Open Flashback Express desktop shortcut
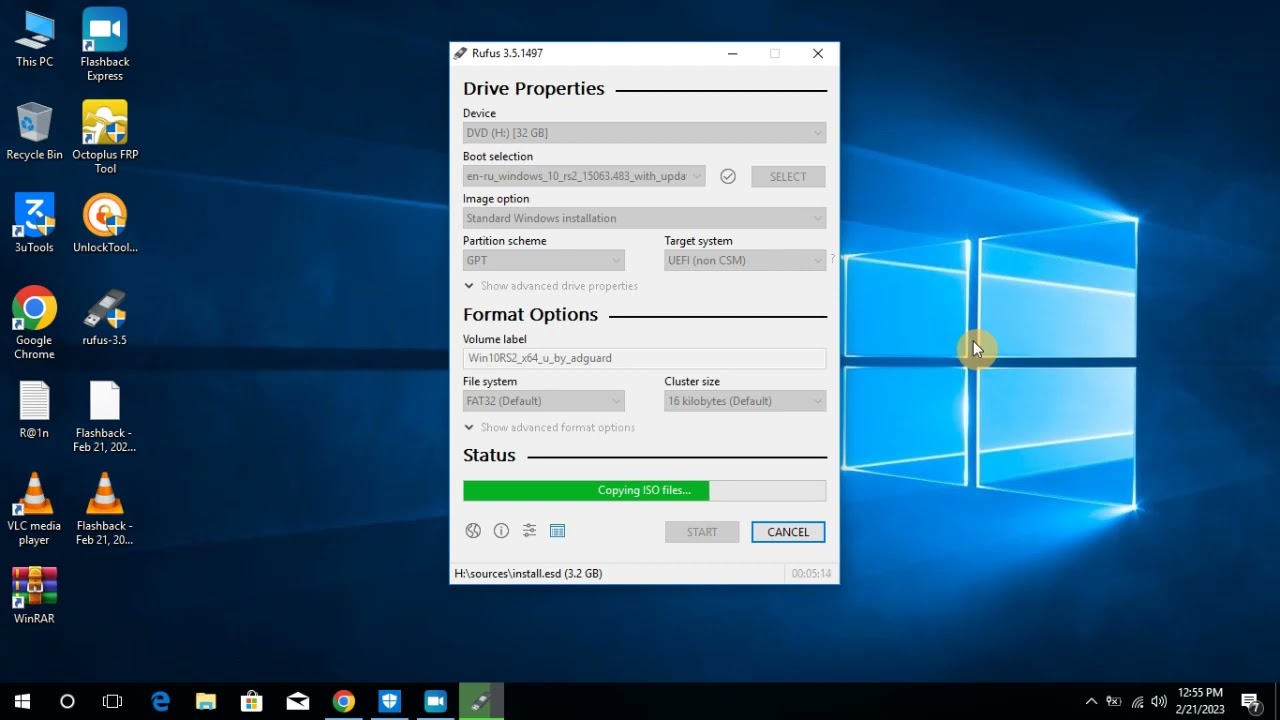 (x=105, y=45)
